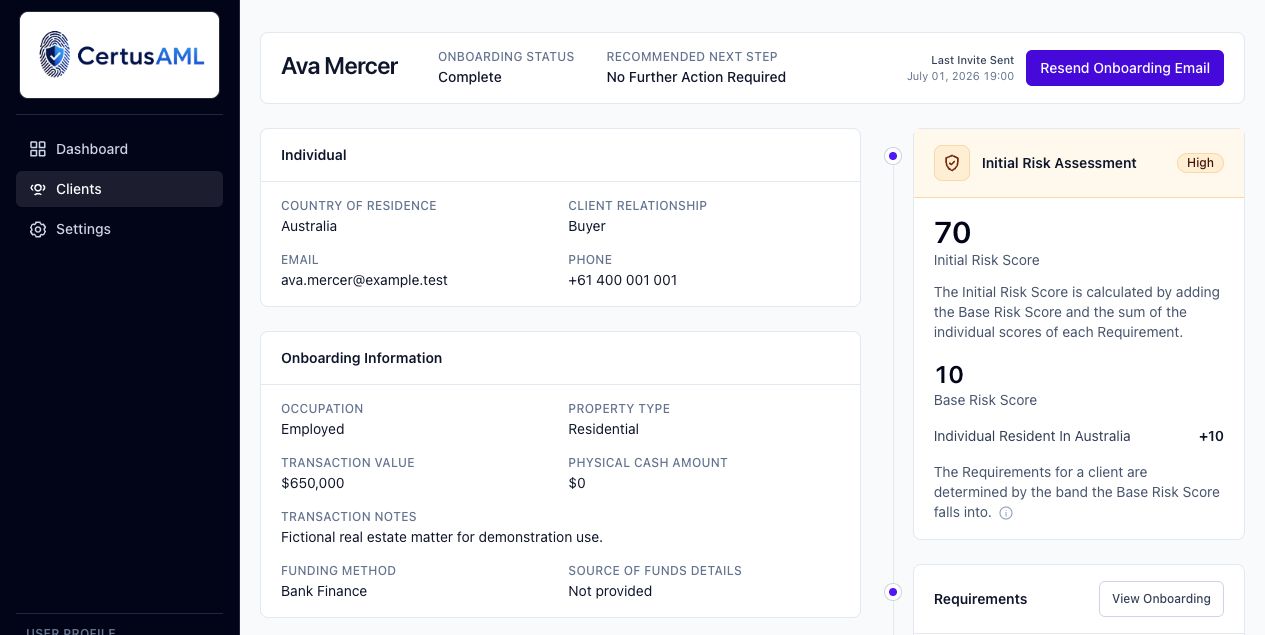Click funding method 'Bank Finance'
Screen dimensions: 1265x635
[324, 591]
